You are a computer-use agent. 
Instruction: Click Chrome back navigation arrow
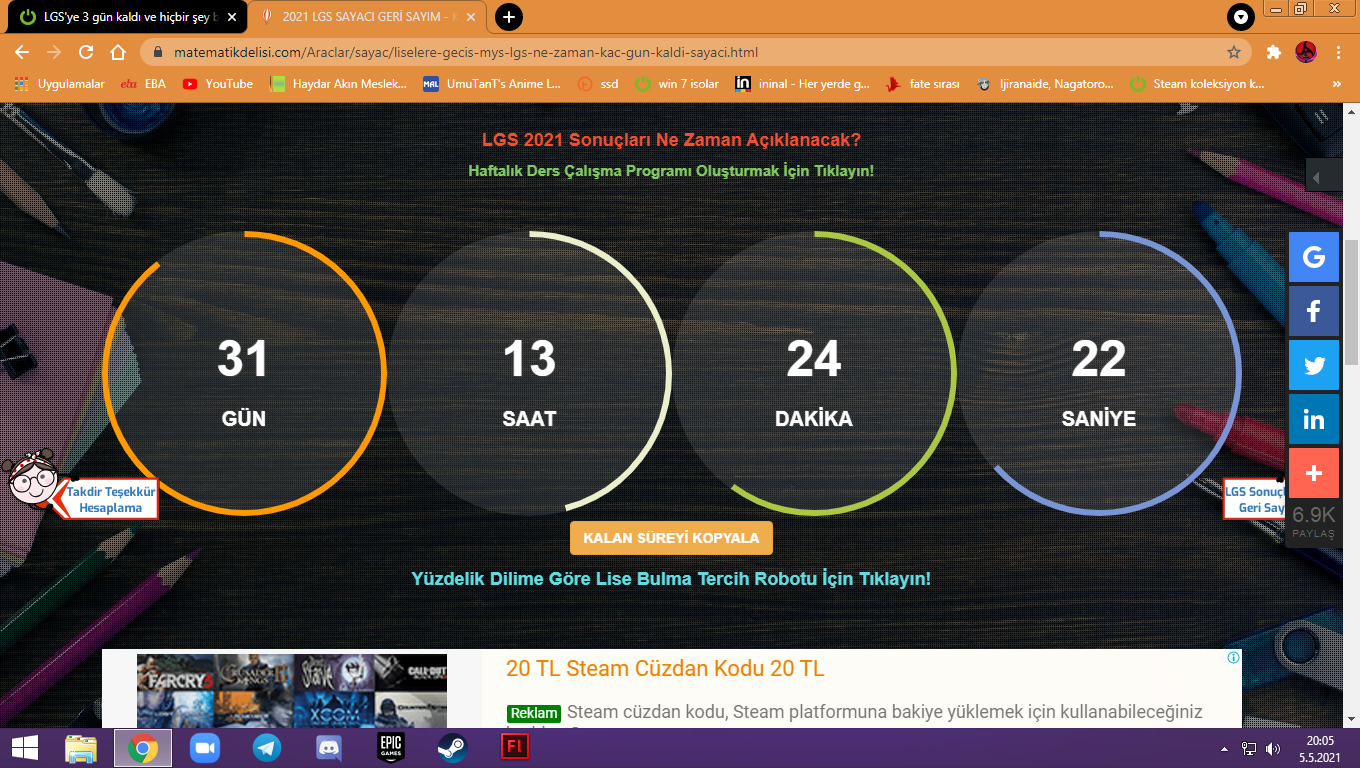(22, 52)
